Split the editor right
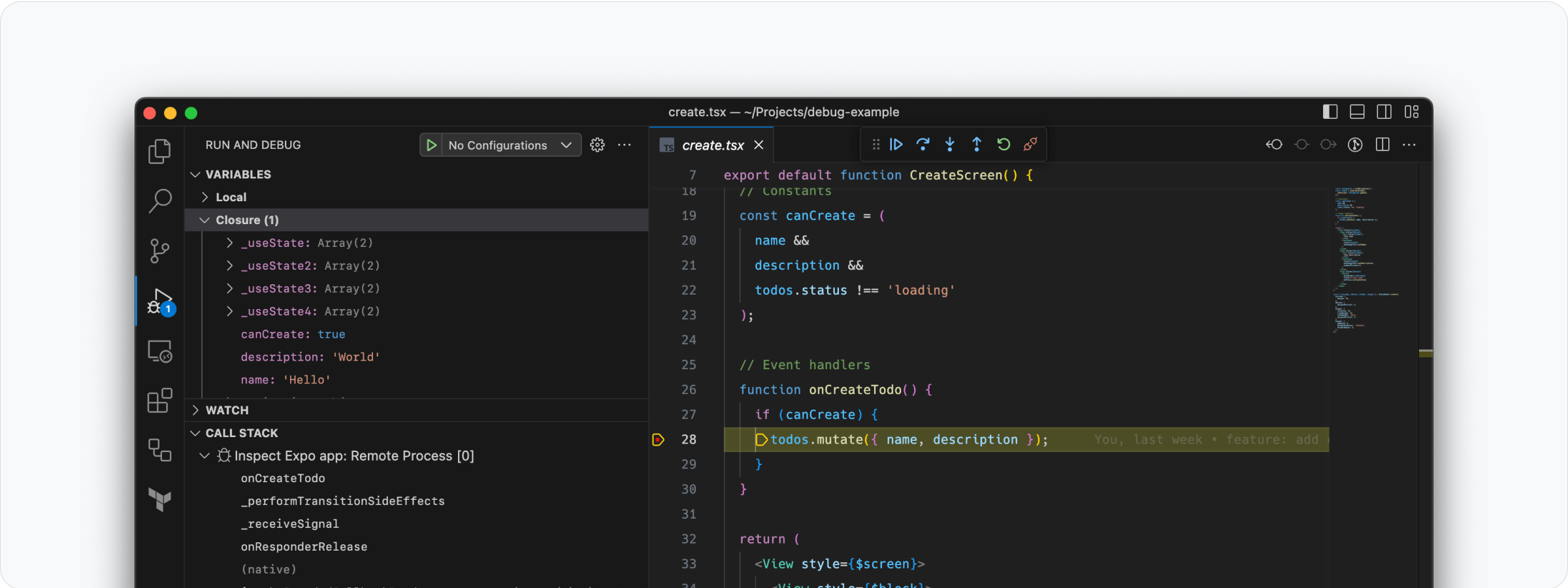The height and width of the screenshot is (588, 1568). click(x=1382, y=144)
